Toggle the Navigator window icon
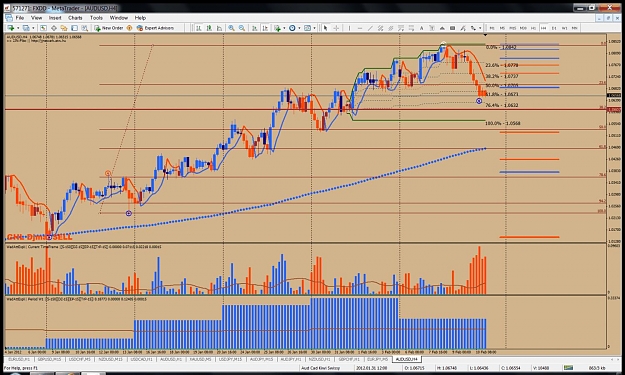Screen dimensions: 625x375 tap(64, 28)
